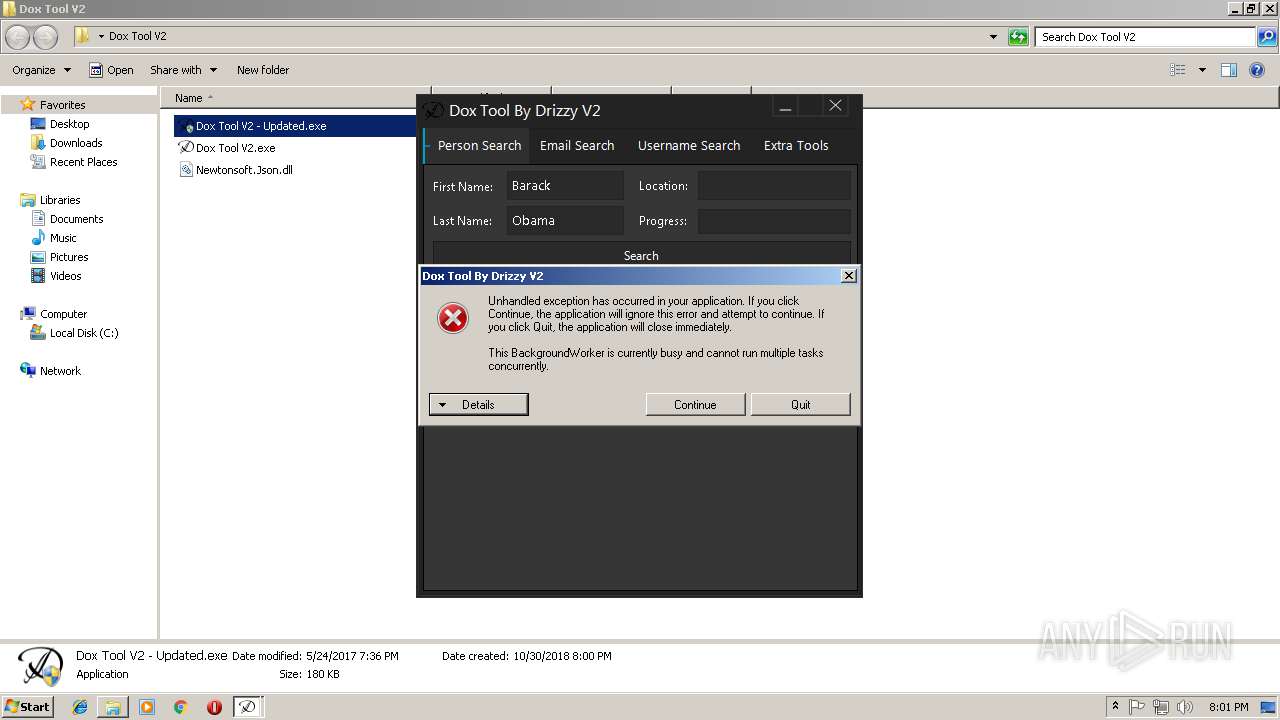Open Explorer help icon
The width and height of the screenshot is (1280, 720).
[1257, 70]
